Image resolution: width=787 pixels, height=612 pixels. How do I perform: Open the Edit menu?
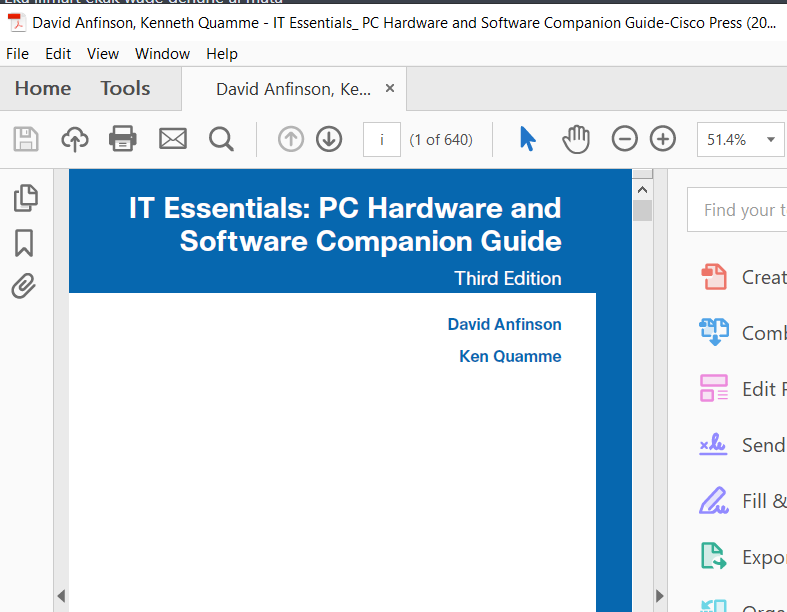click(58, 54)
